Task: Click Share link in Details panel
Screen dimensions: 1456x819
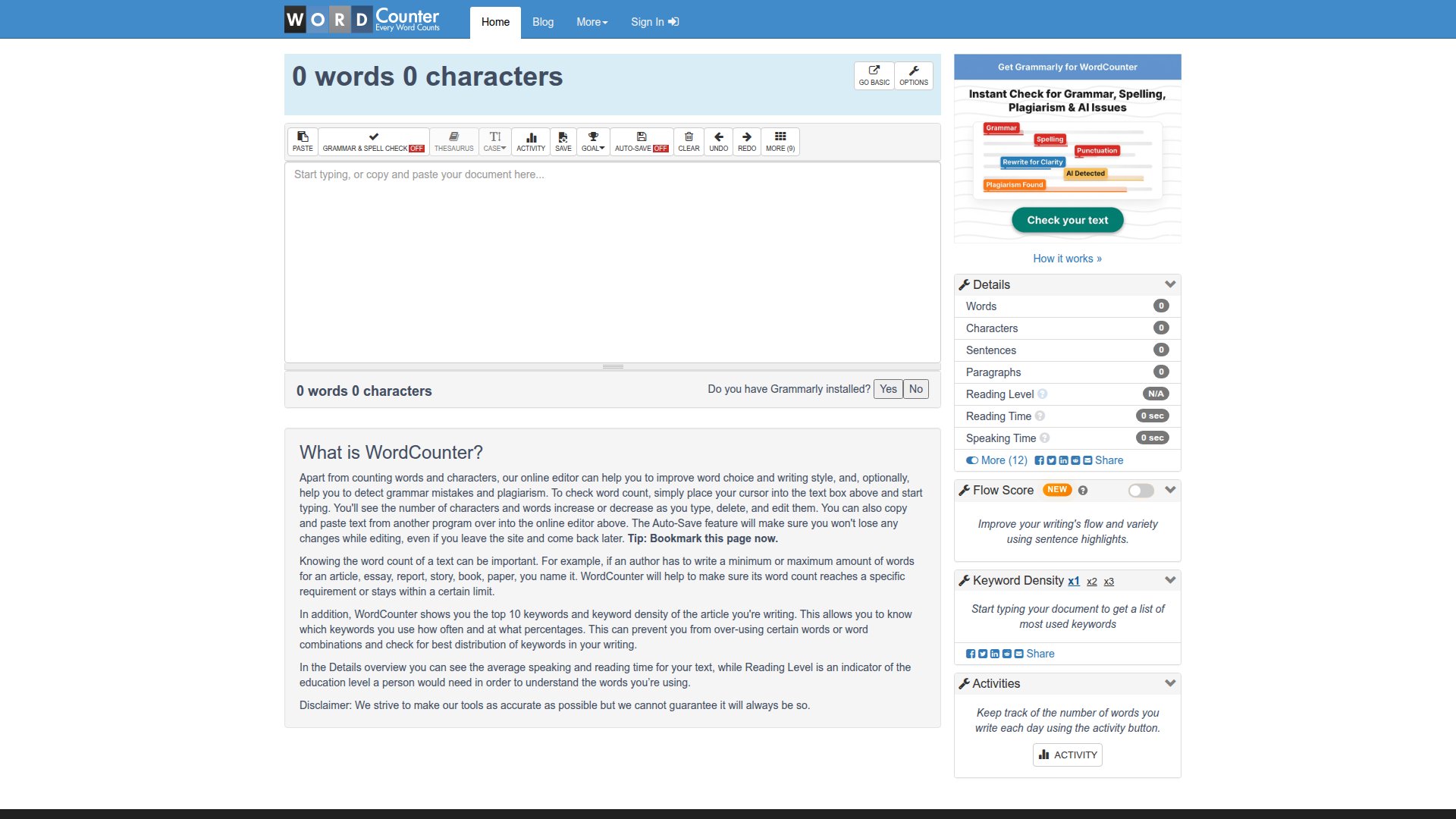Action: click(1109, 461)
